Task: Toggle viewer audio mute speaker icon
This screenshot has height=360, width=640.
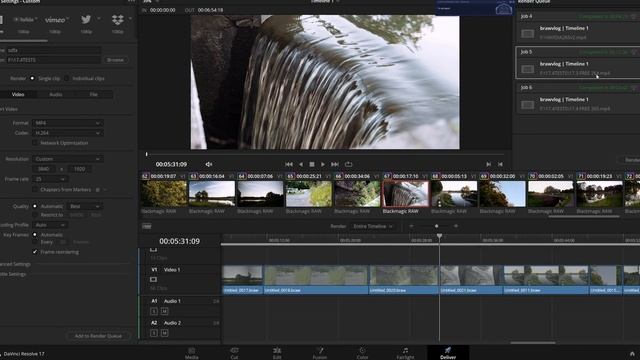Action: pyautogui.click(x=209, y=164)
